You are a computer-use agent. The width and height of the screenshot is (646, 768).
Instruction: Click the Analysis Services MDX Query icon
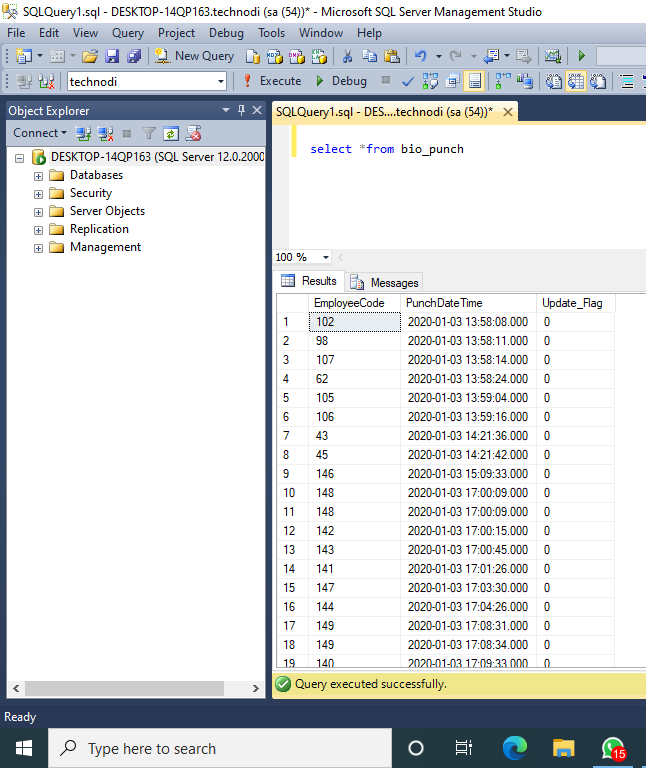click(275, 56)
